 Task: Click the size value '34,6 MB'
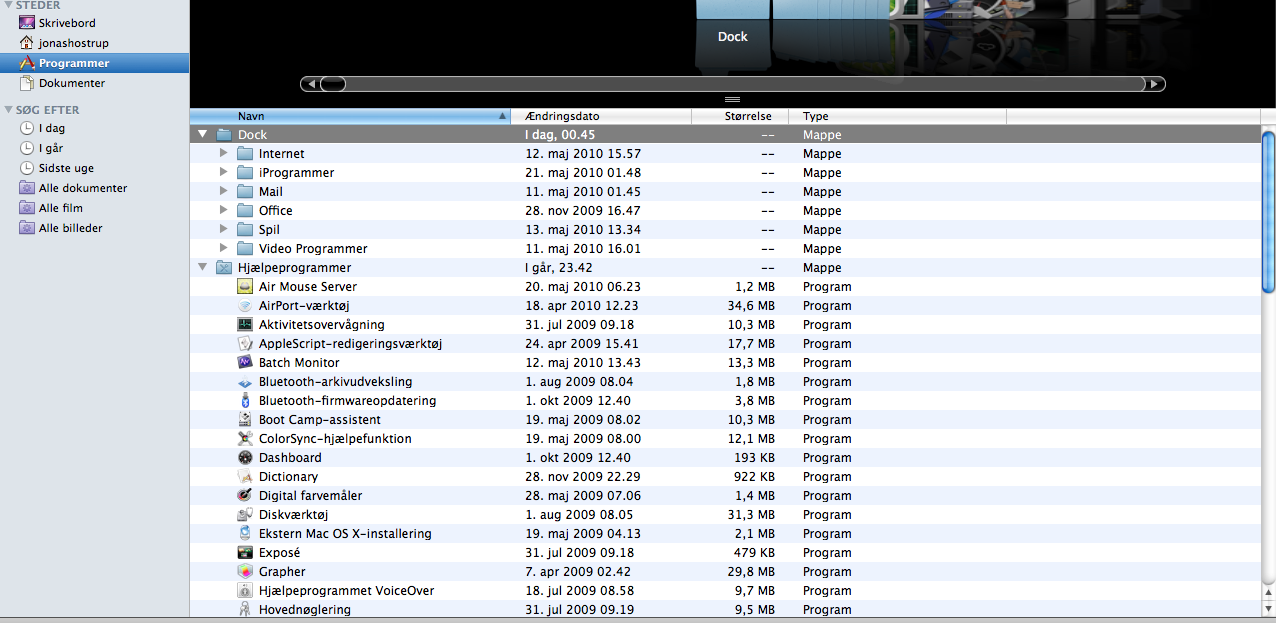(751, 306)
